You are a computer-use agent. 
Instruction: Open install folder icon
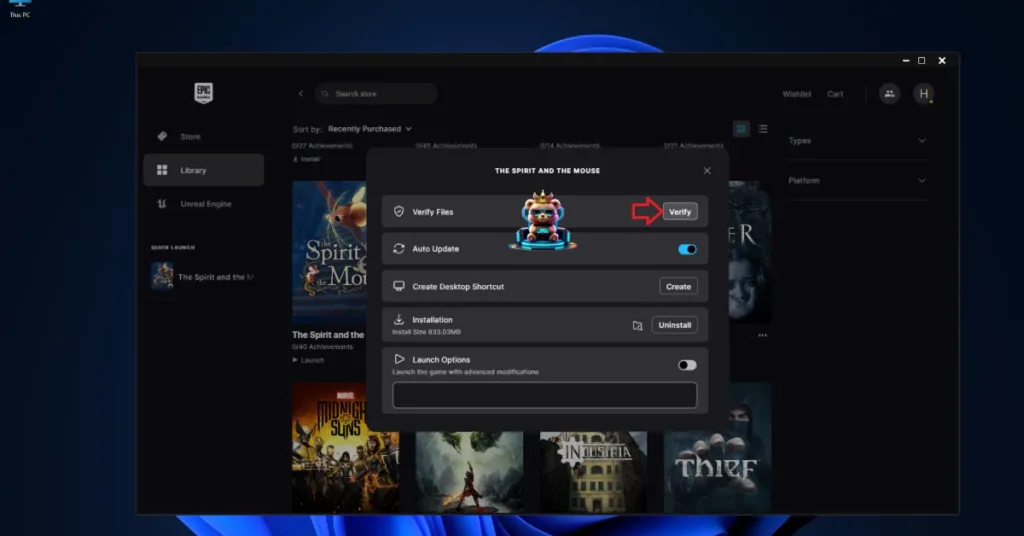(x=637, y=325)
